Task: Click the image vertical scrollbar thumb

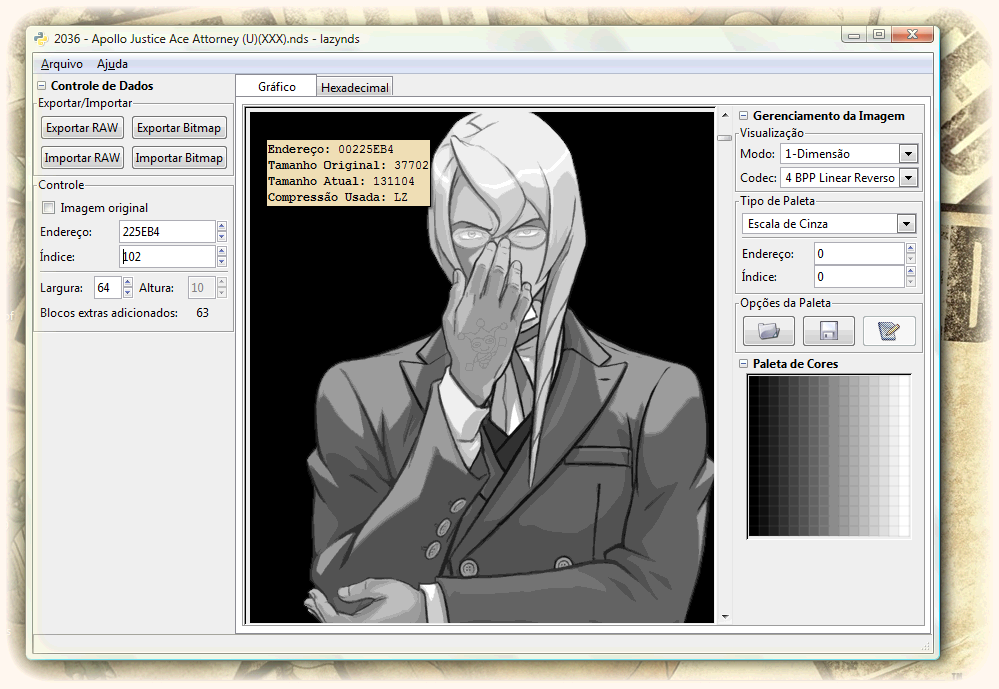Action: (725, 138)
